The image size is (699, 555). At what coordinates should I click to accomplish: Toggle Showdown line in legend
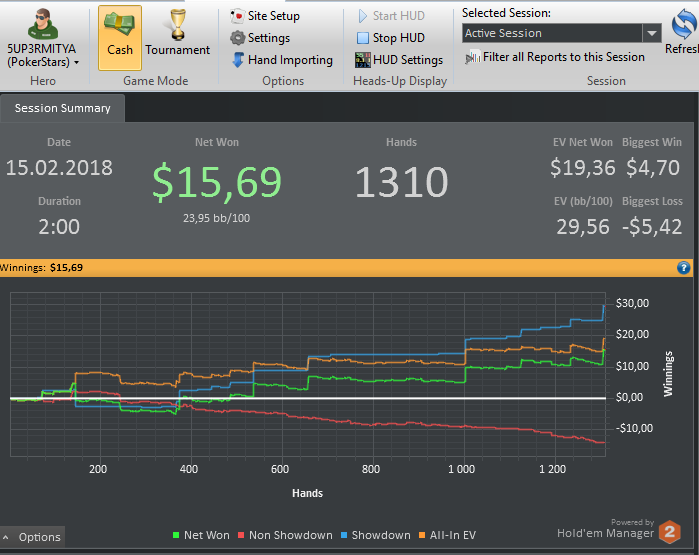pos(375,535)
